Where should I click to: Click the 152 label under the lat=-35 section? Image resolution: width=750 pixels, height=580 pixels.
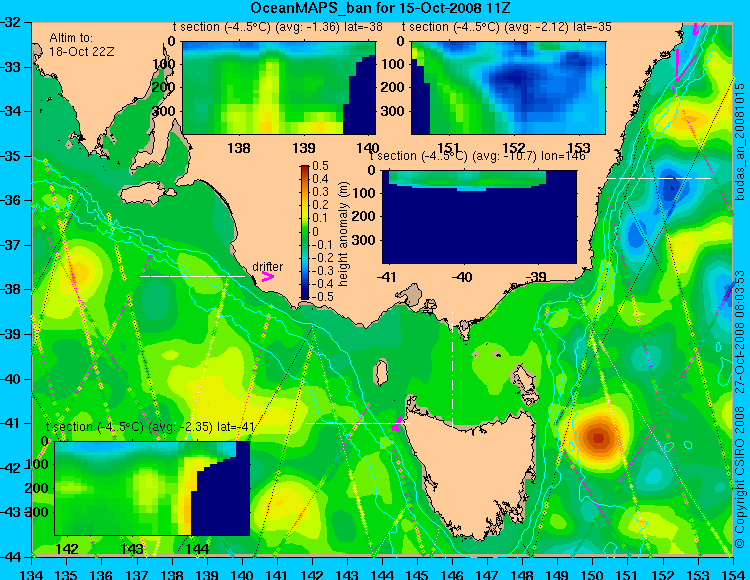(x=514, y=148)
